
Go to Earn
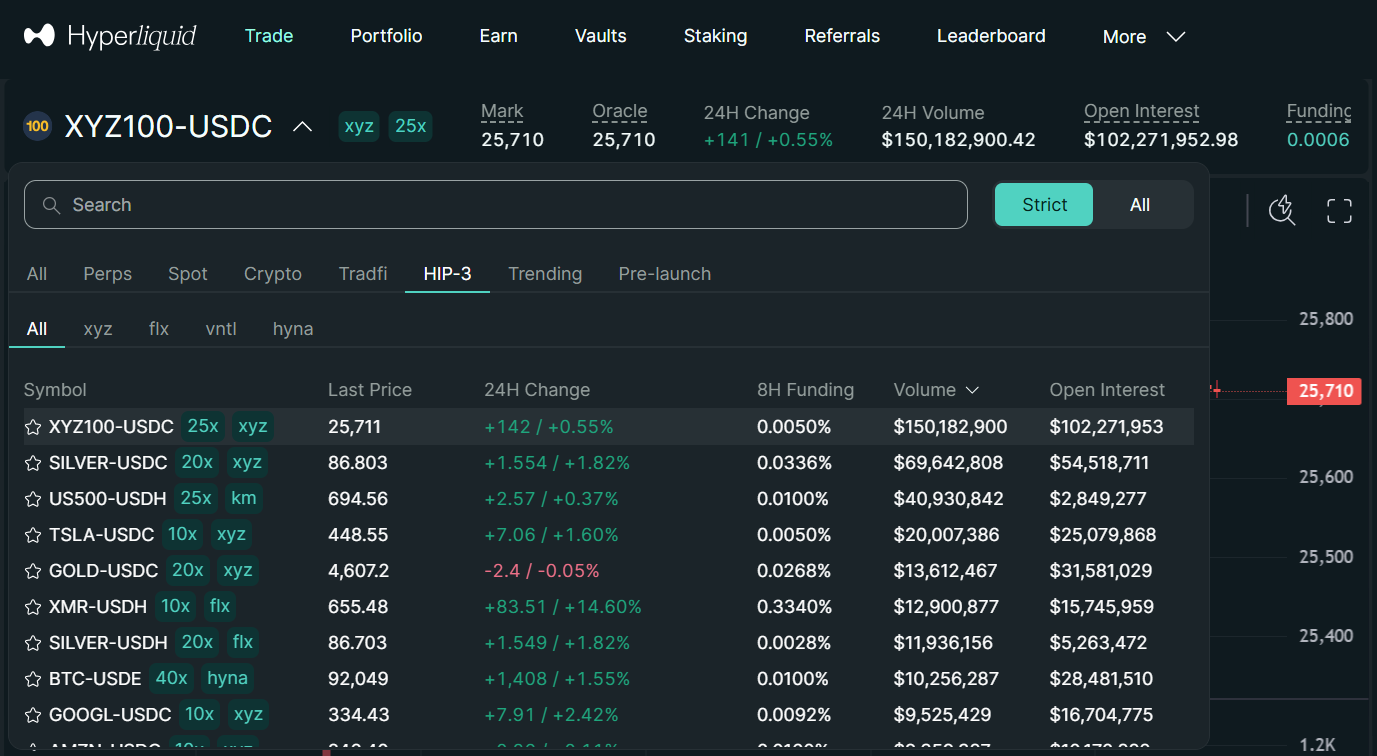pos(498,36)
